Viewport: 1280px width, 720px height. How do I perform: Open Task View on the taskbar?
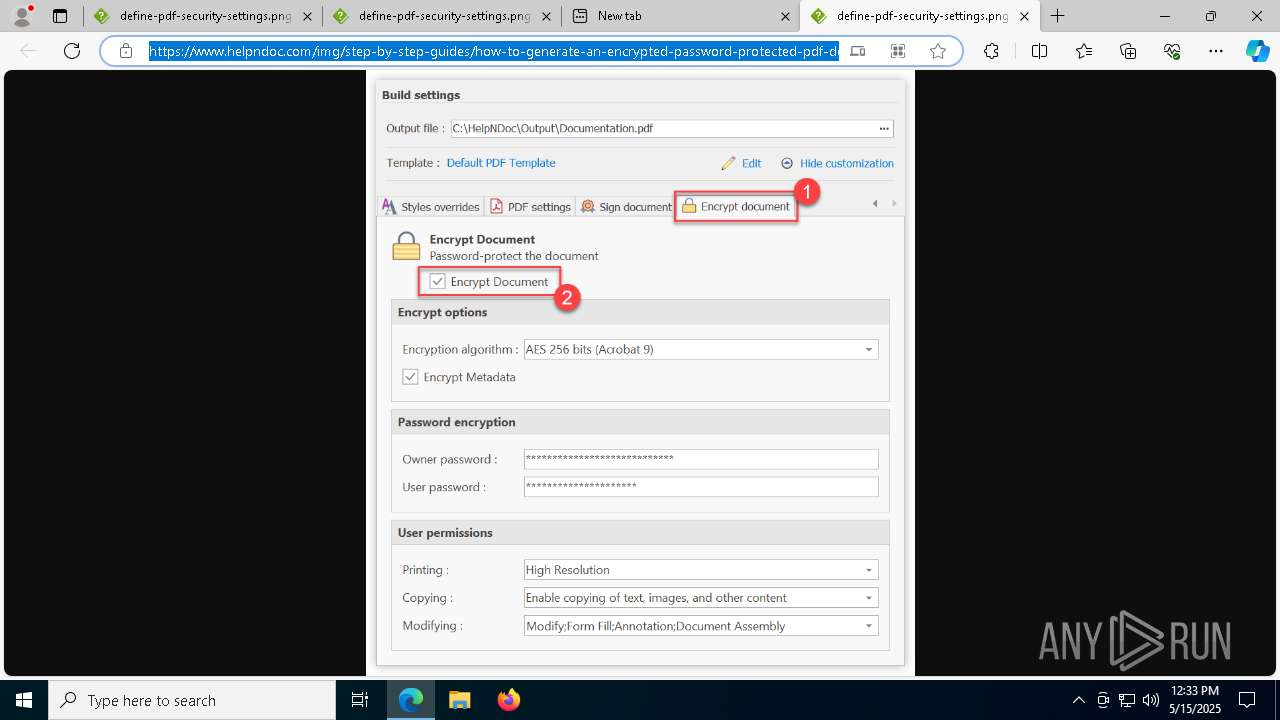(360, 700)
